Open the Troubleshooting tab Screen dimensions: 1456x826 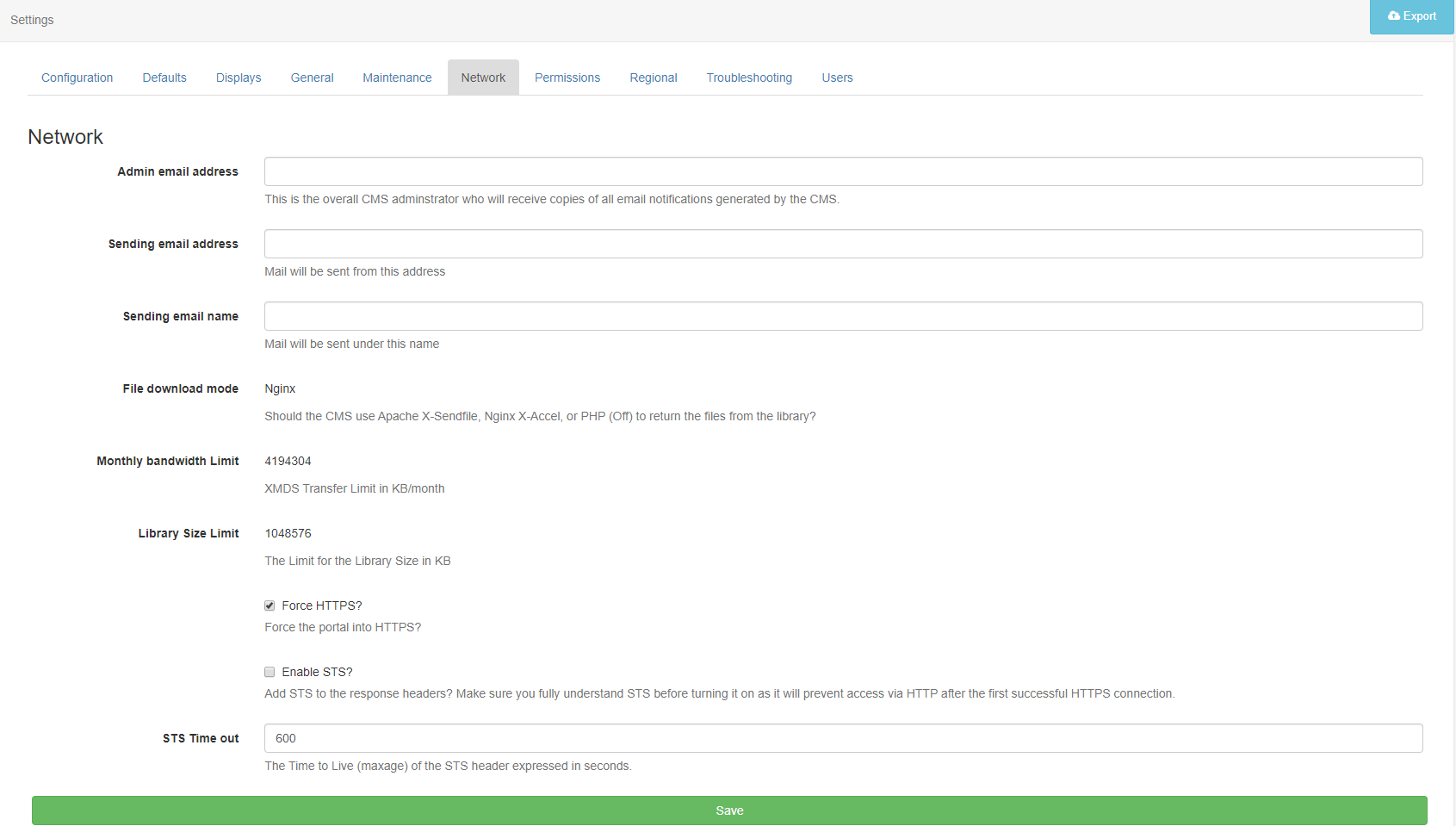pyautogui.click(x=749, y=78)
